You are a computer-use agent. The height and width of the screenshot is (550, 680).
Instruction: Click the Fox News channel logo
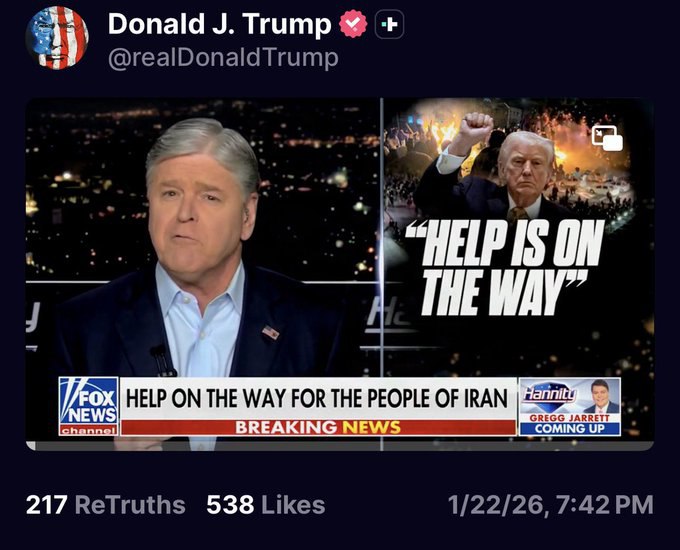pos(88,406)
